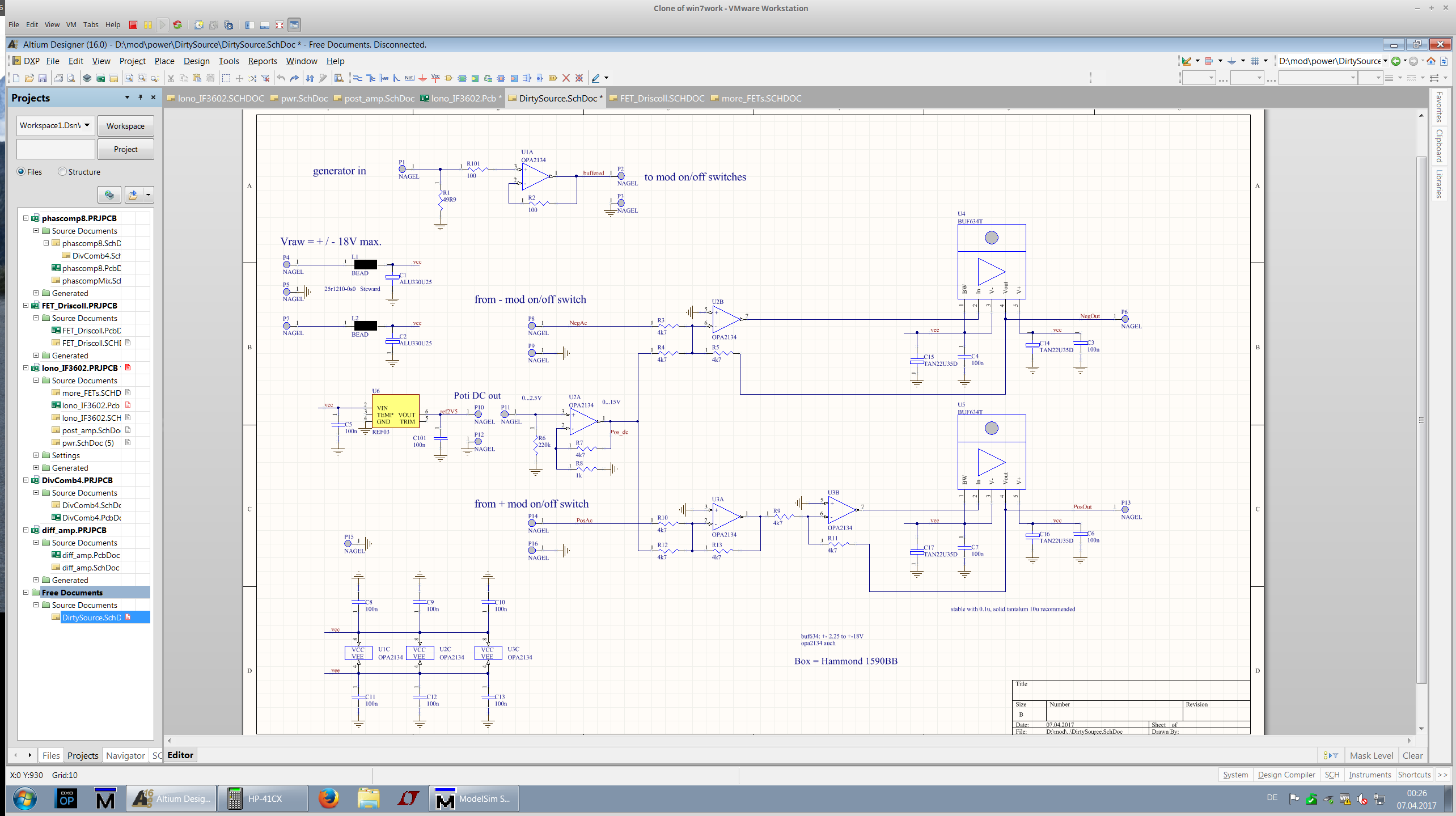Click the Move Selection cross icon
The image size is (1456, 816).
pos(239,78)
